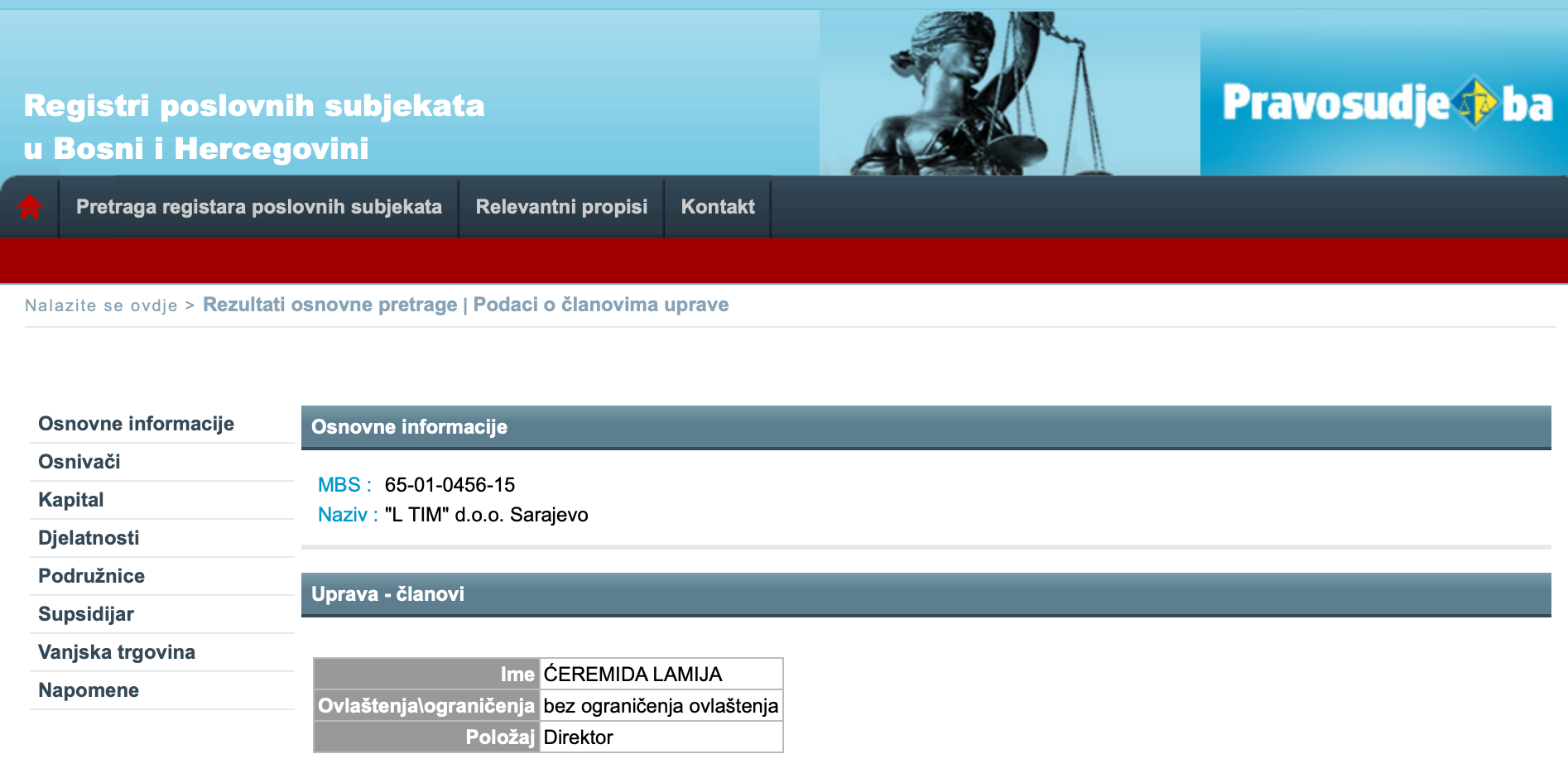Click the MBS number 65-01-0456-15
Viewport: 1568px width, 778px height.
point(450,485)
